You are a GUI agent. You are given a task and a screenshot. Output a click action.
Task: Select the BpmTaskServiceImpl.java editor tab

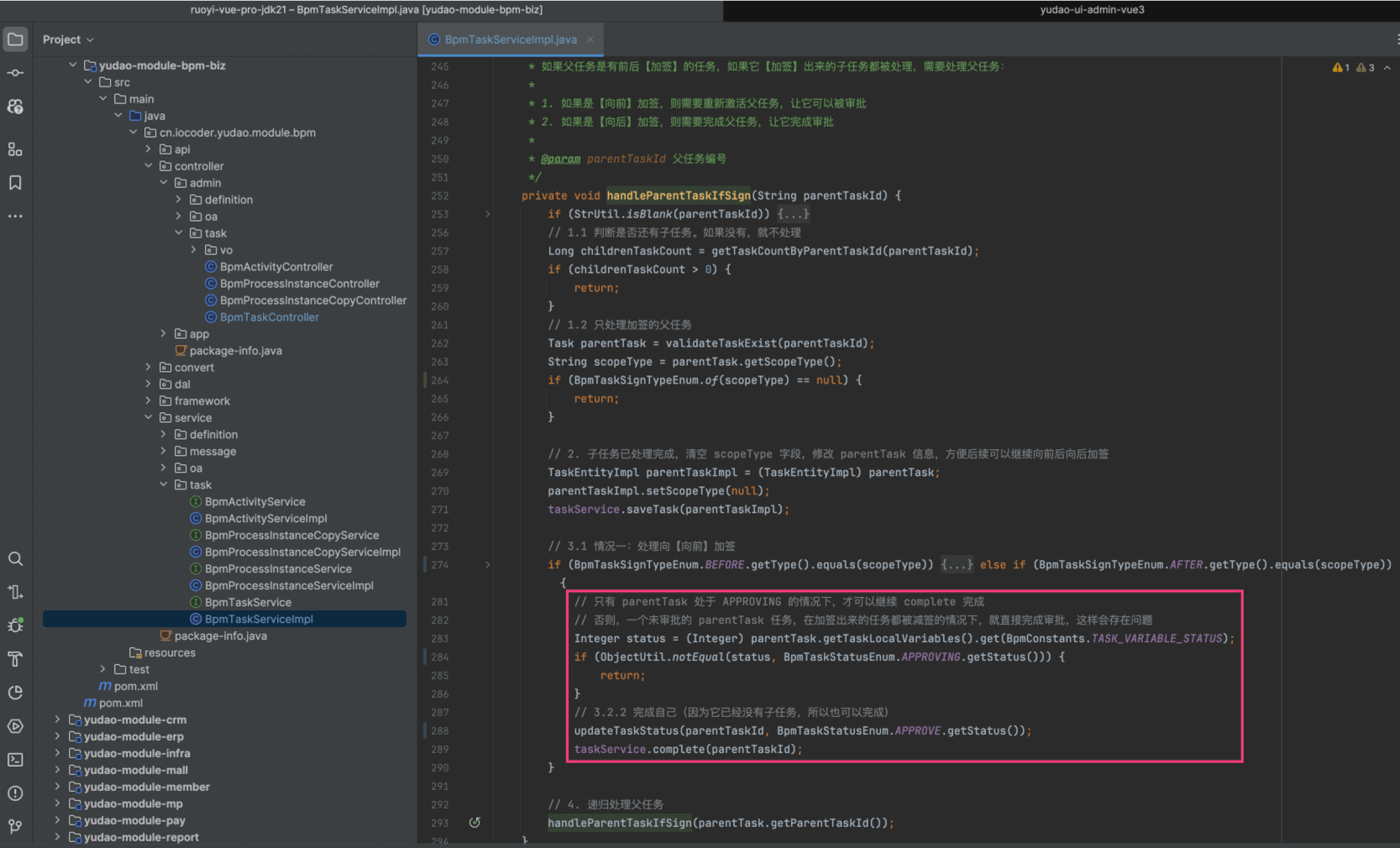coord(510,39)
